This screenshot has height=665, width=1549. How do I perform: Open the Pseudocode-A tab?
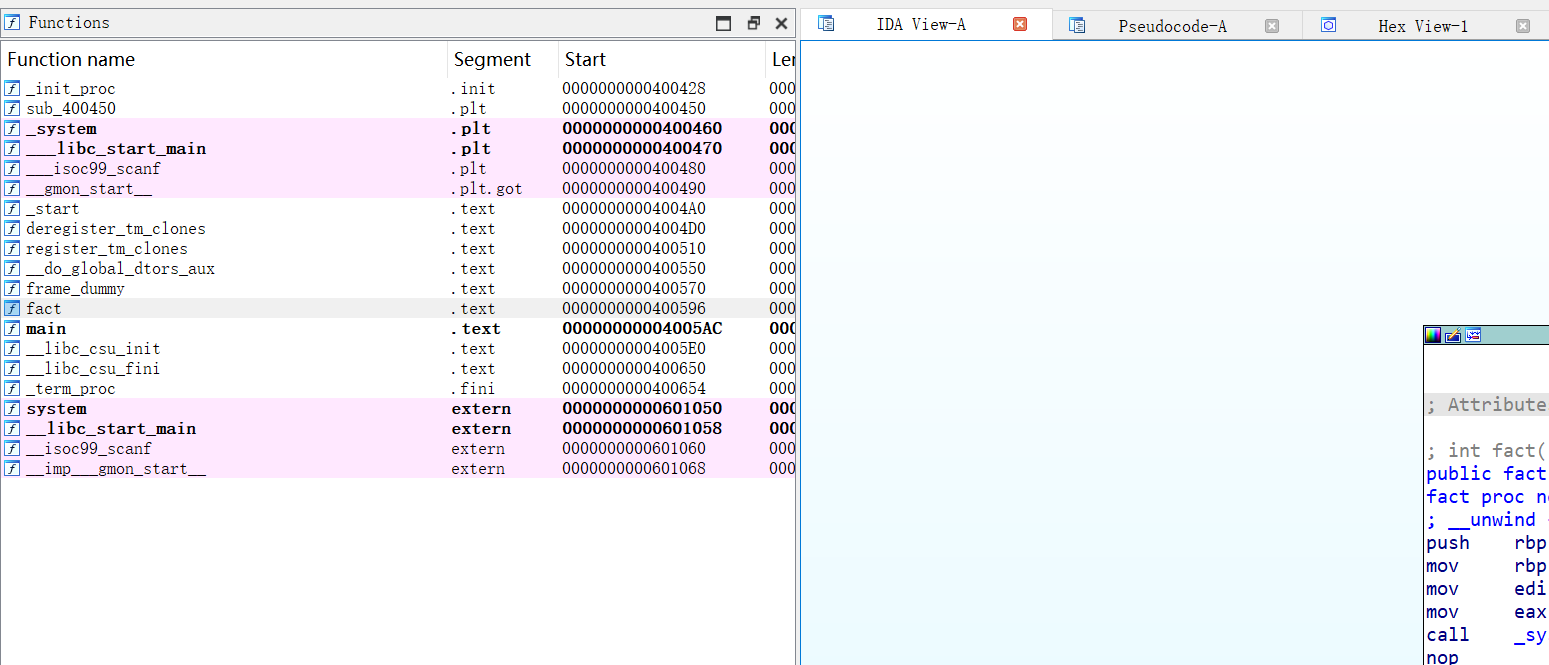tap(1172, 26)
